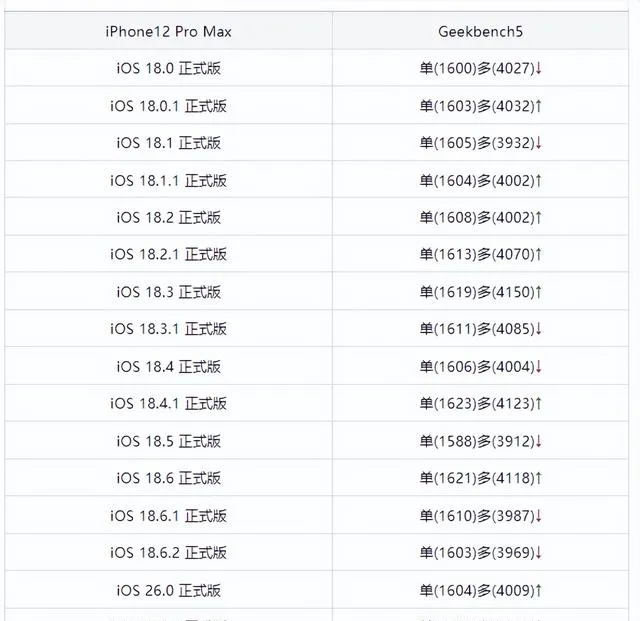Select the iOS 18.6.2 正式版 cell
Screen dimensions: 640x621
click(x=168, y=552)
